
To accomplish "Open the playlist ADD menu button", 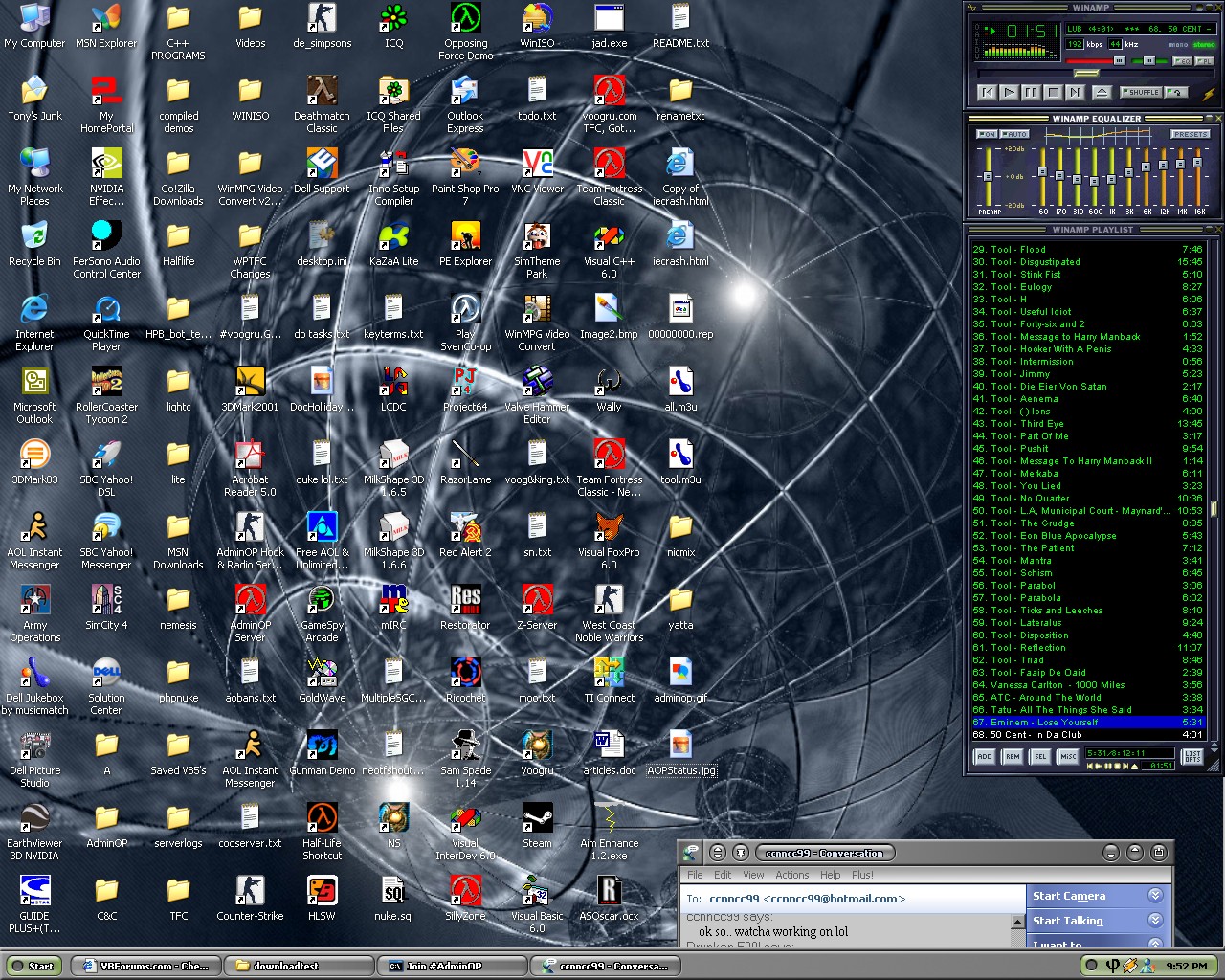I will click(x=985, y=756).
